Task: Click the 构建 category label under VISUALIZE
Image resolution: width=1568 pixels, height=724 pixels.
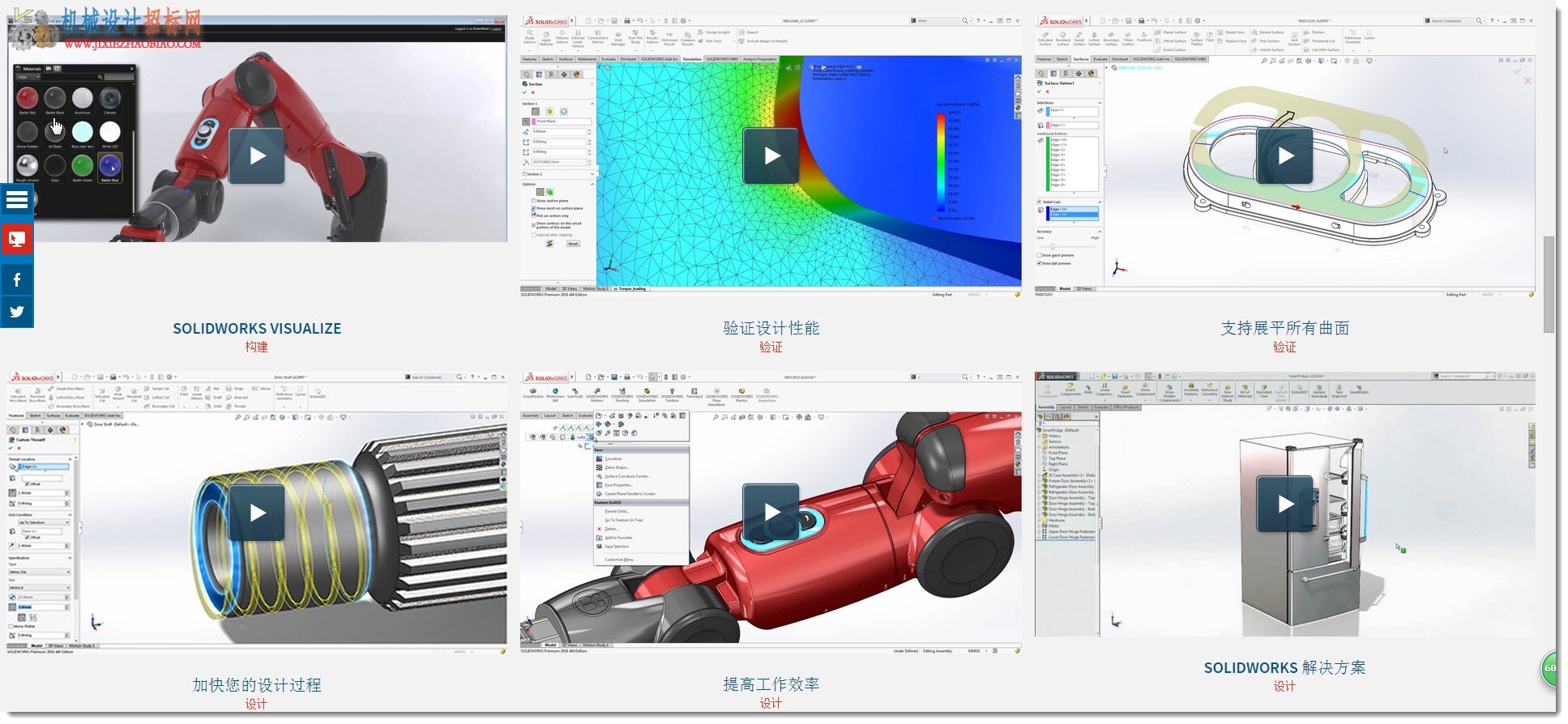Action: click(x=257, y=347)
